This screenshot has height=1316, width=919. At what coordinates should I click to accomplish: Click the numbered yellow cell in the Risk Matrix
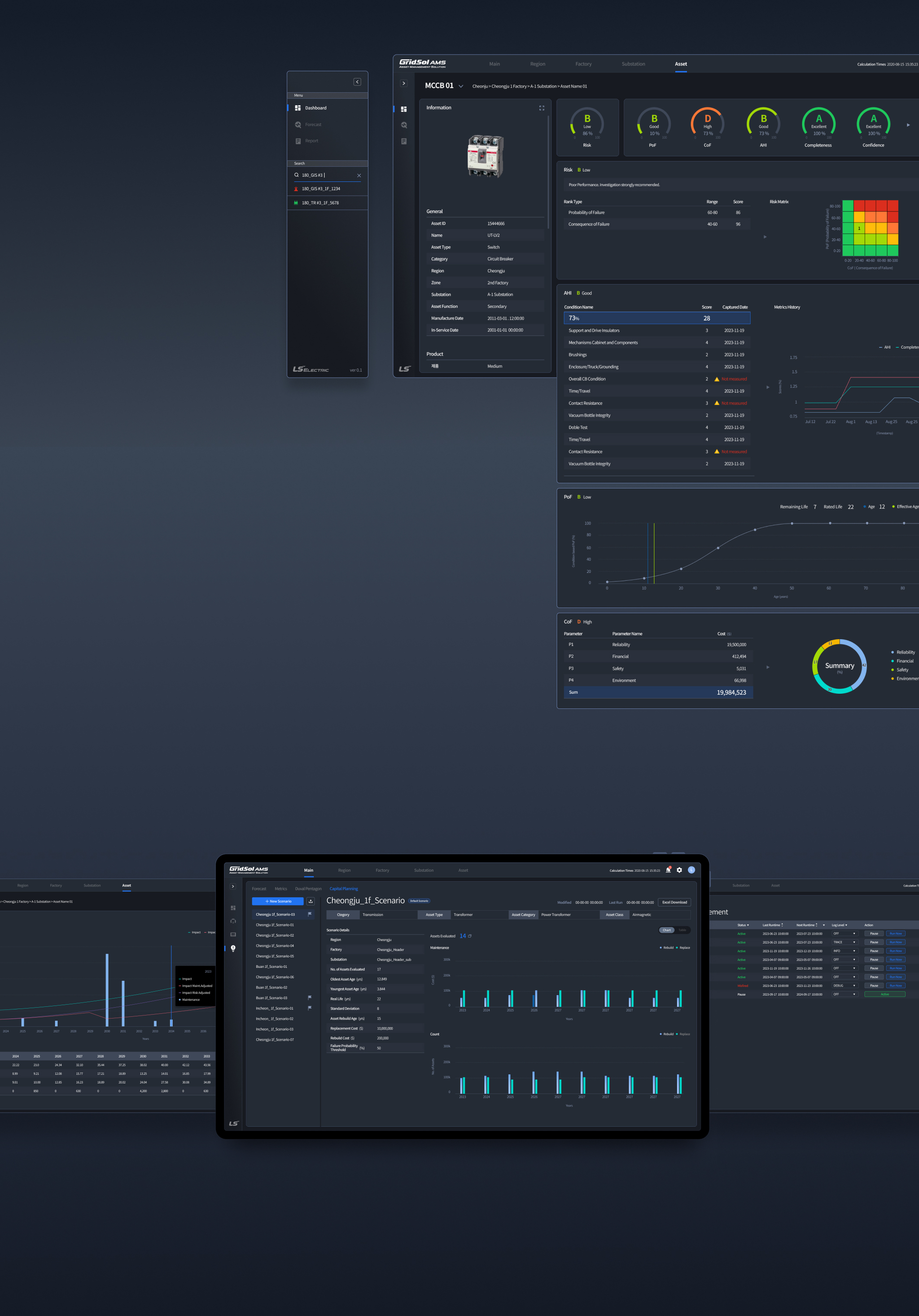(859, 228)
